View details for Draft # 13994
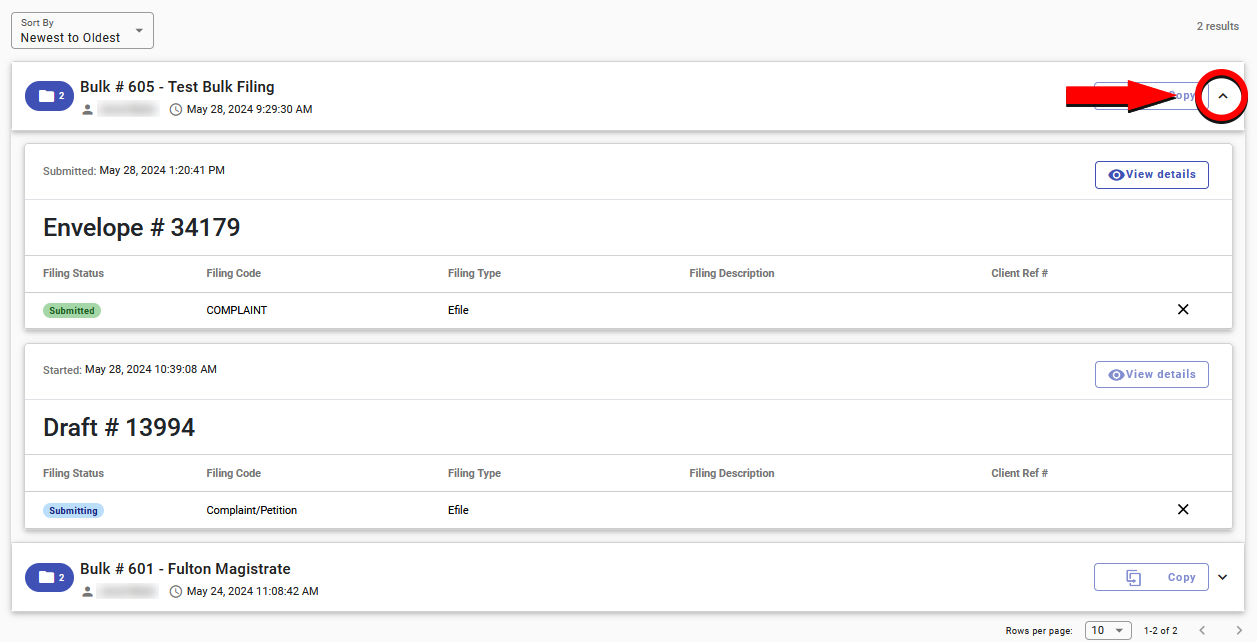This screenshot has height=642, width=1257. click(x=1152, y=374)
